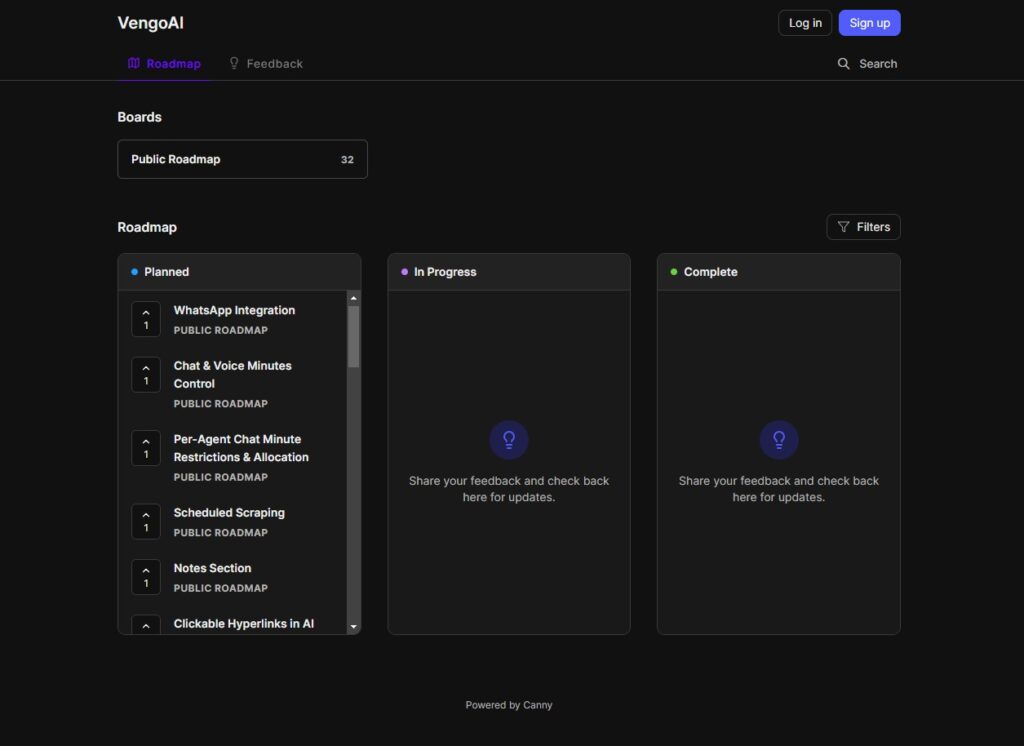The image size is (1024, 746).
Task: Upvote the Scheduled Scraping post
Action: (146, 520)
